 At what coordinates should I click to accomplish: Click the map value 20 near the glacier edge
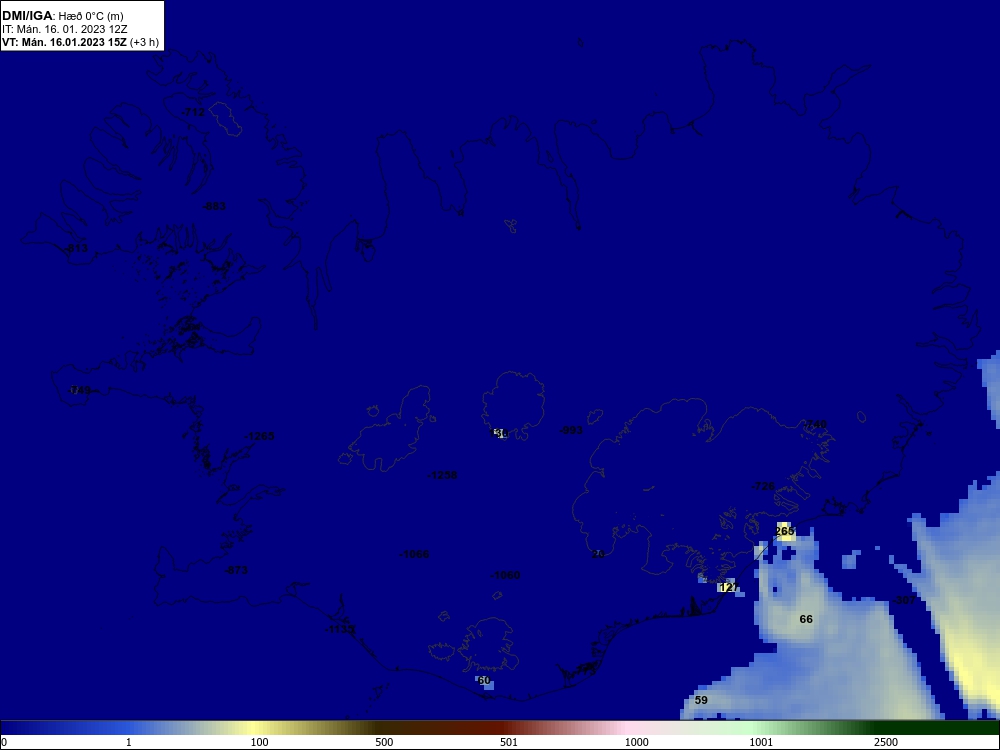[598, 554]
